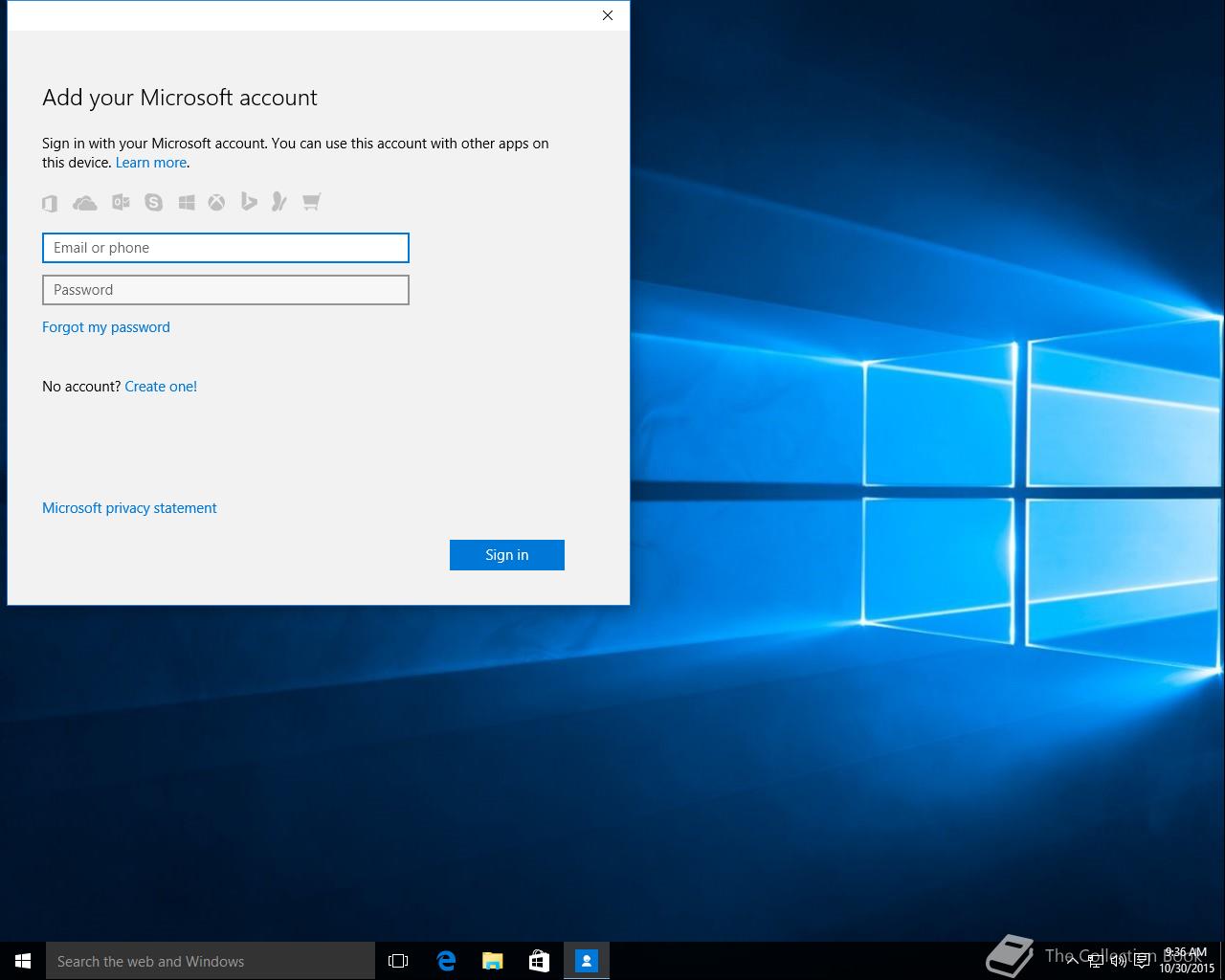Open Task View from the taskbar
The width and height of the screenshot is (1225, 980).
click(398, 961)
